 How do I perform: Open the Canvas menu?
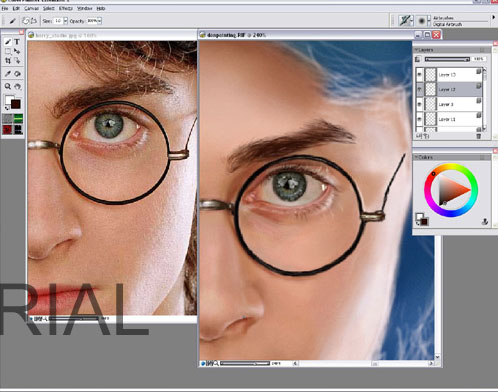[31, 8]
